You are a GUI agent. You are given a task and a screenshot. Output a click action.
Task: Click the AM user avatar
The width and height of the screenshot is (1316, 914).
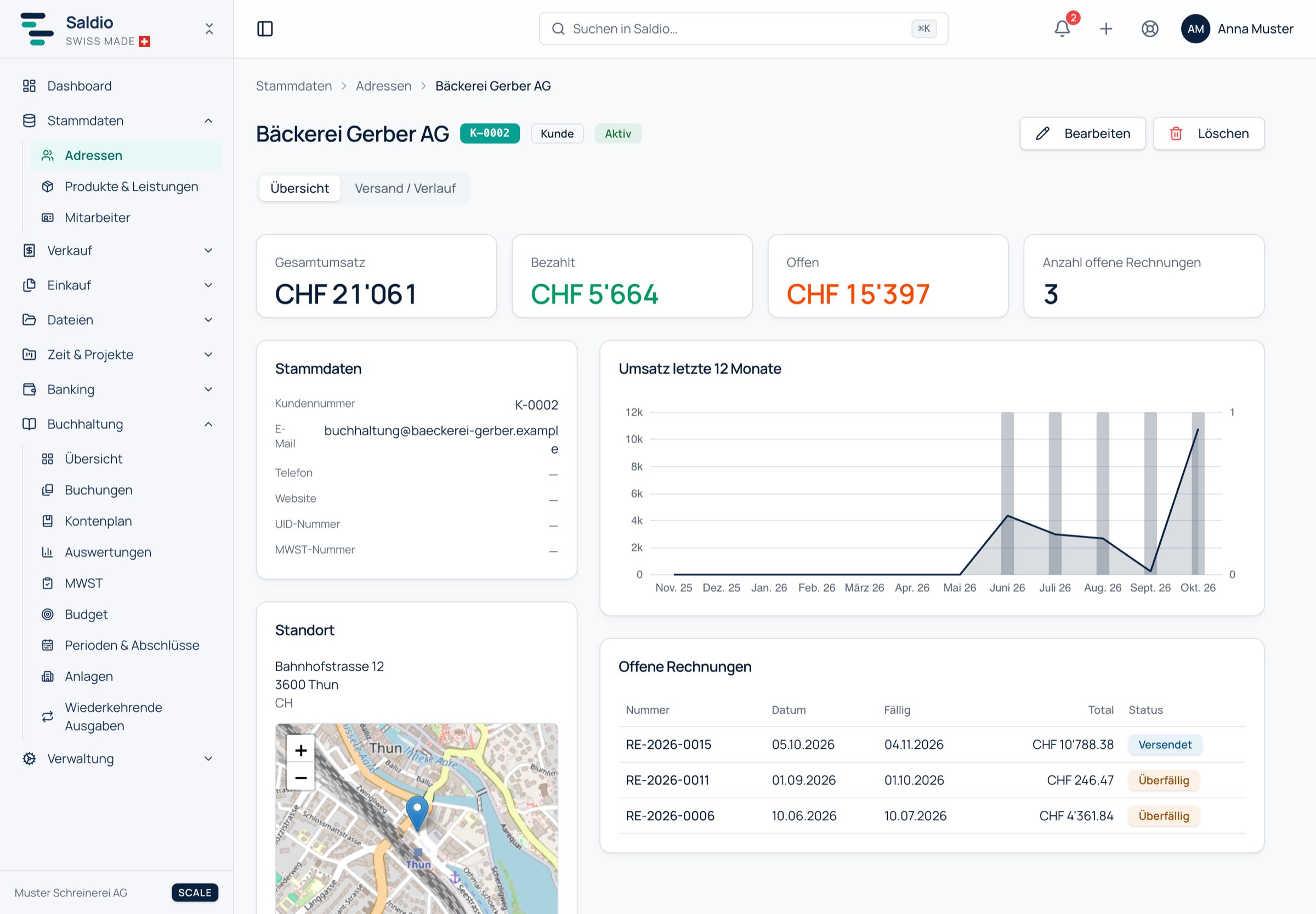(1195, 29)
